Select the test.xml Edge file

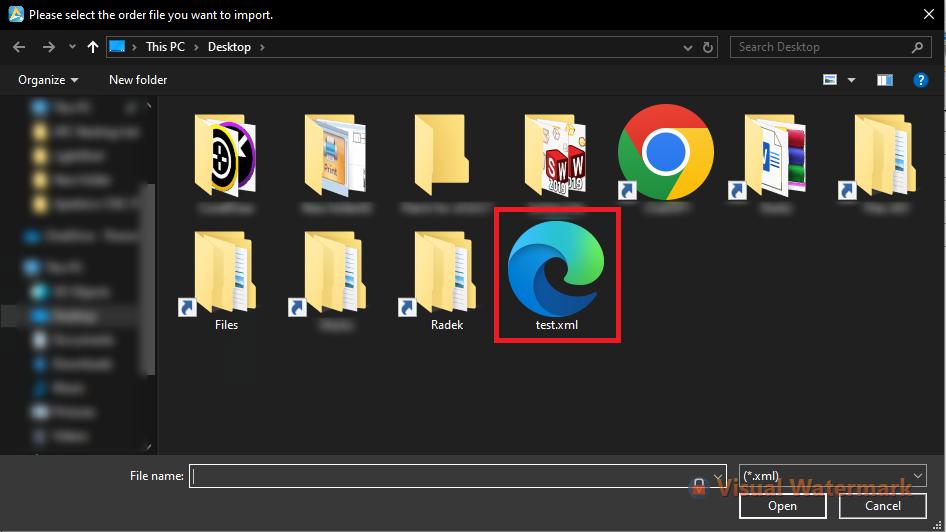tap(556, 275)
